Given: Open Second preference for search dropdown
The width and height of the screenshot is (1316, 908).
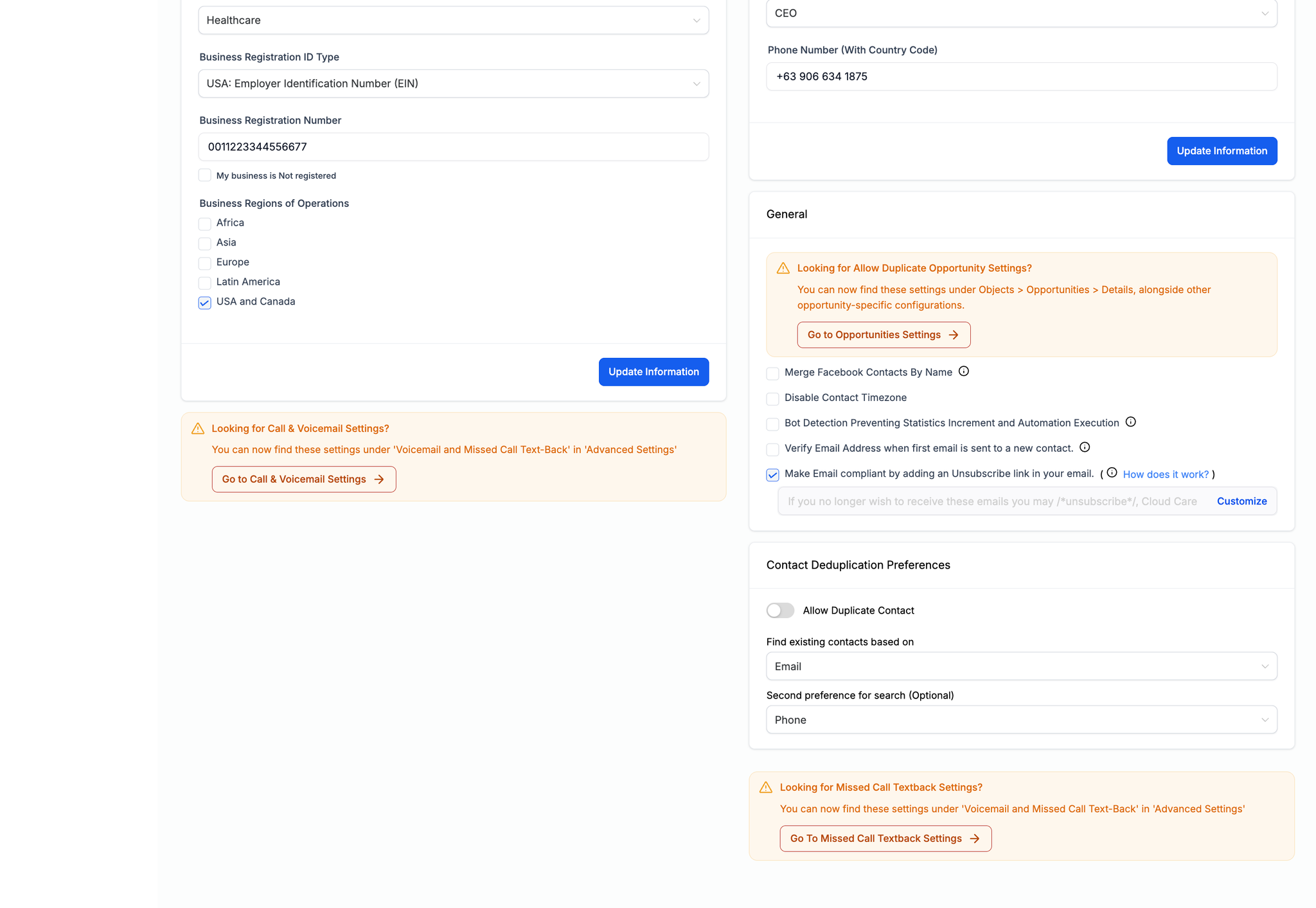Looking at the screenshot, I should (1021, 720).
